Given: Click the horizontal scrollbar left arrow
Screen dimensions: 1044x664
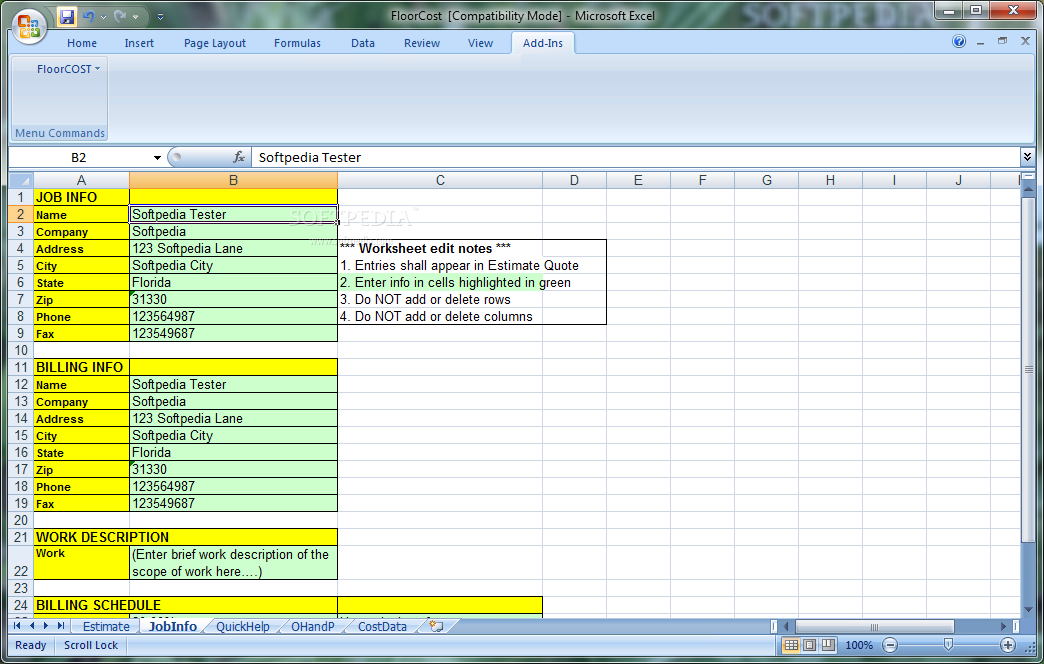Looking at the screenshot, I should click(786, 627).
